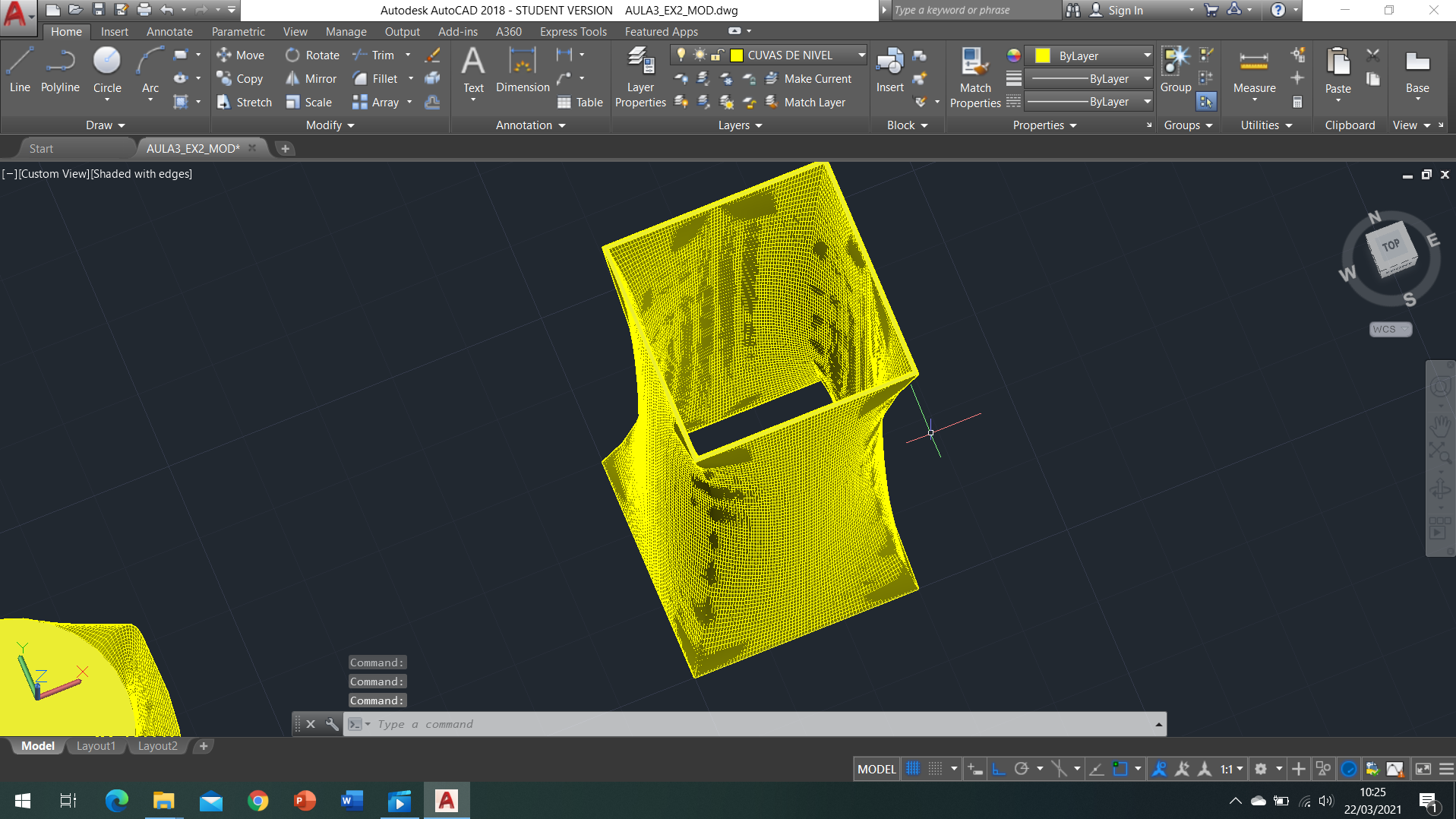Click the ByLayer object color swatch
The width and height of the screenshot is (1456, 819).
coord(1043,55)
